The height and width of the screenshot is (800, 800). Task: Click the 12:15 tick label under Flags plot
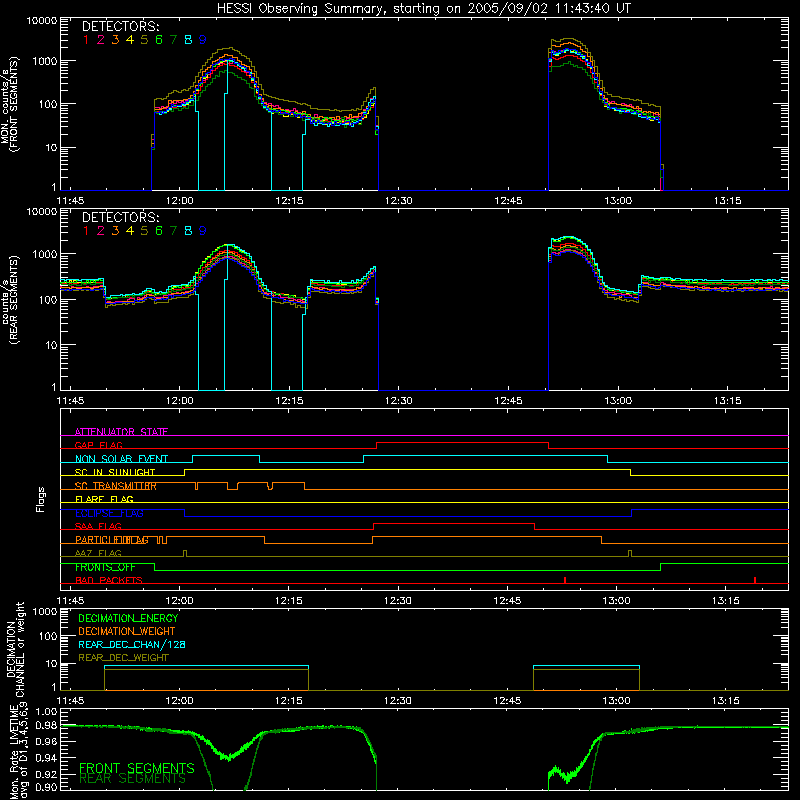click(288, 601)
